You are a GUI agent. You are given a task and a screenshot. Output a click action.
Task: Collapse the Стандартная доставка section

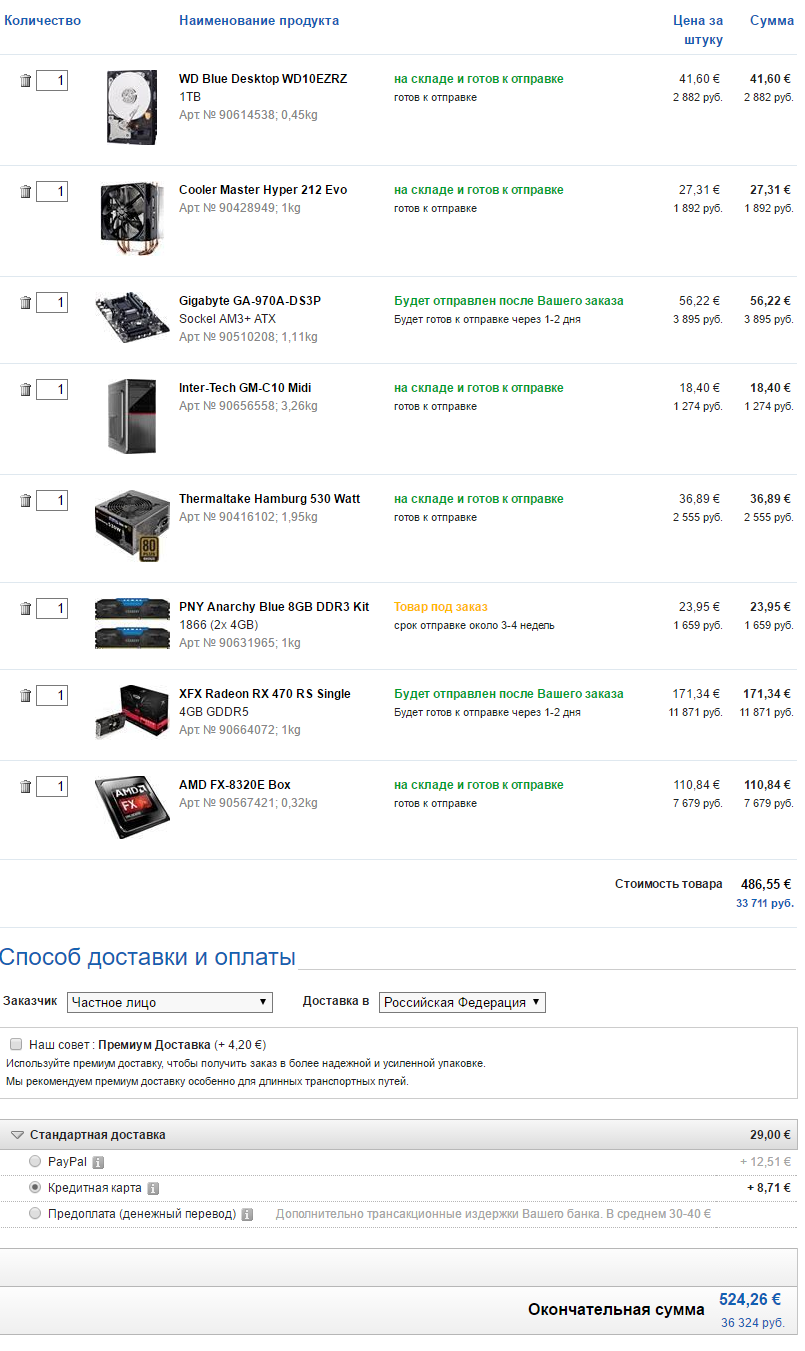tap(17, 1135)
